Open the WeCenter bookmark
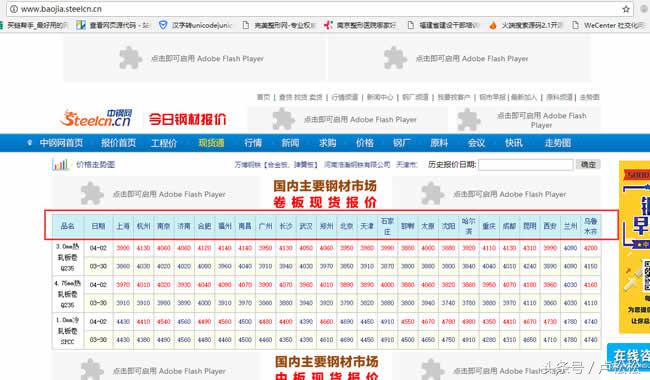 pos(609,25)
